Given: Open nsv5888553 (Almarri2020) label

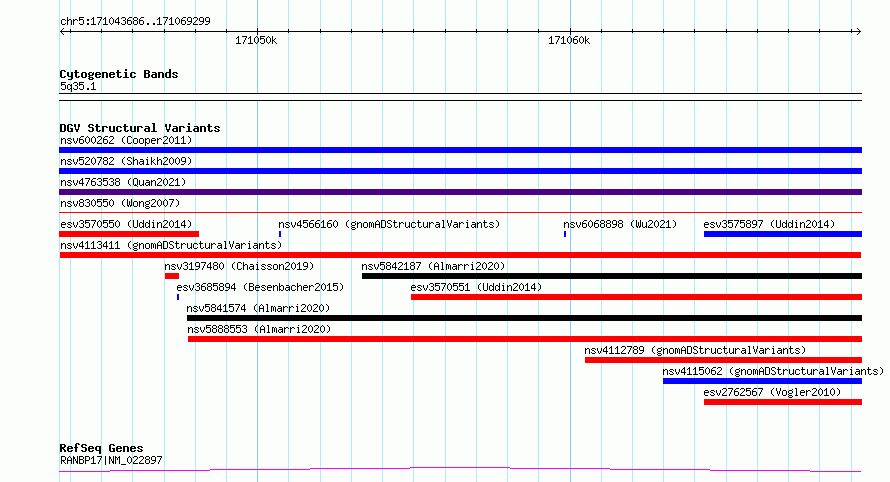Looking at the screenshot, I should coord(259,329).
